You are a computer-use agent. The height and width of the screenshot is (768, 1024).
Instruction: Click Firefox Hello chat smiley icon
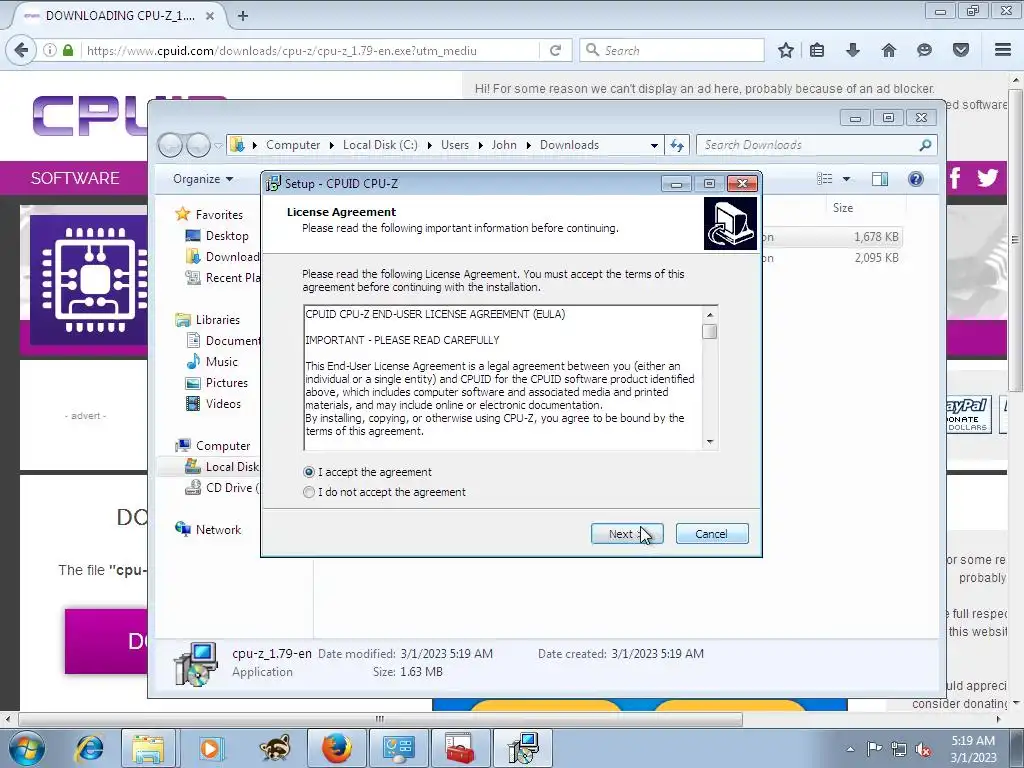coord(924,50)
